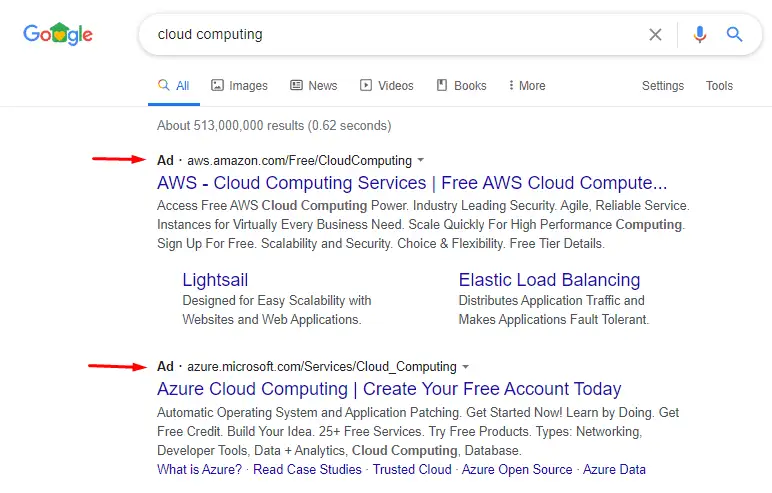772x493 pixels.
Task: Follow the What is Azure? link
Action: [x=199, y=469]
